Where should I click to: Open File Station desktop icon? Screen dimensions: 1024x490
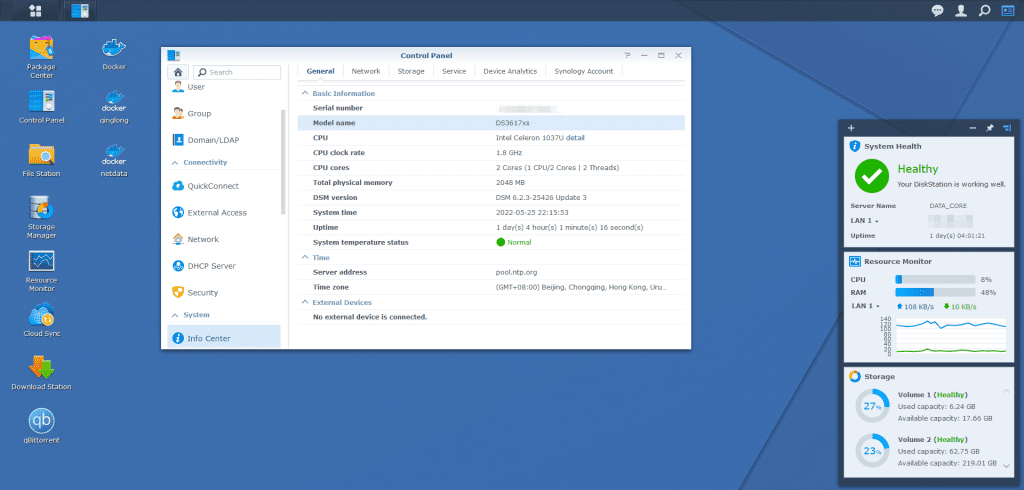[x=41, y=160]
